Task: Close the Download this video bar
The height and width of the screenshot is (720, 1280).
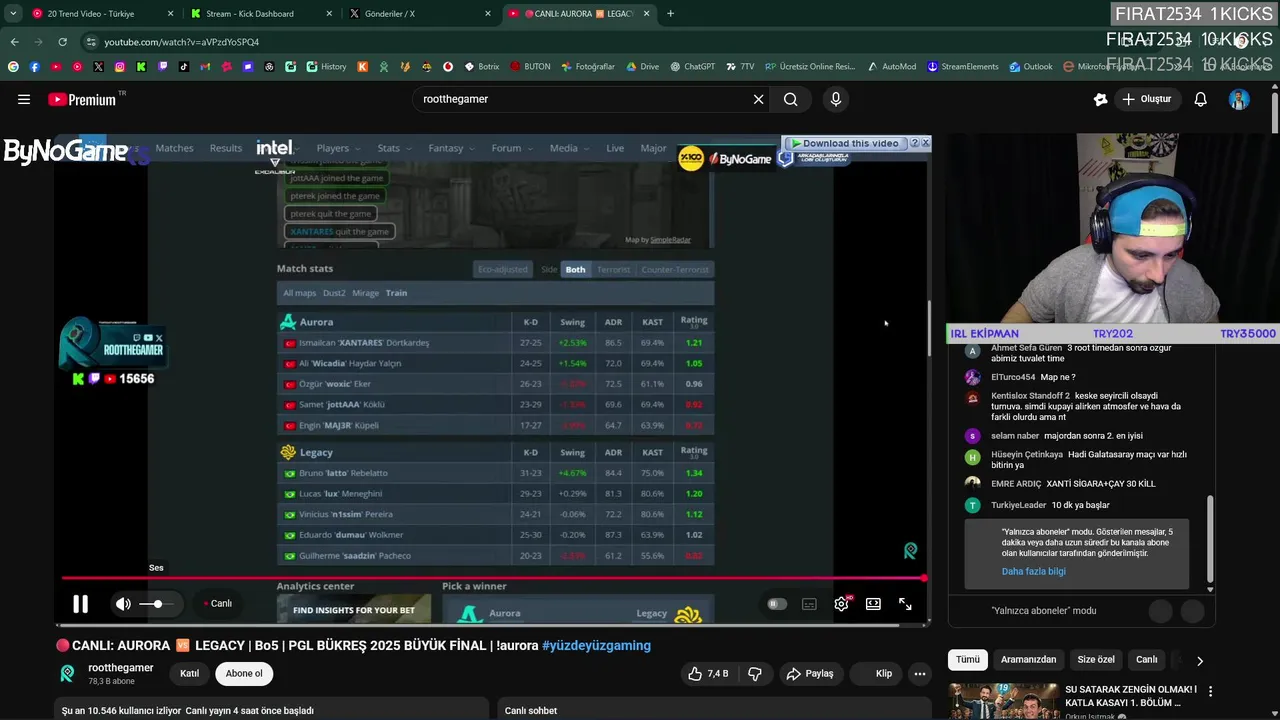Action: click(926, 143)
